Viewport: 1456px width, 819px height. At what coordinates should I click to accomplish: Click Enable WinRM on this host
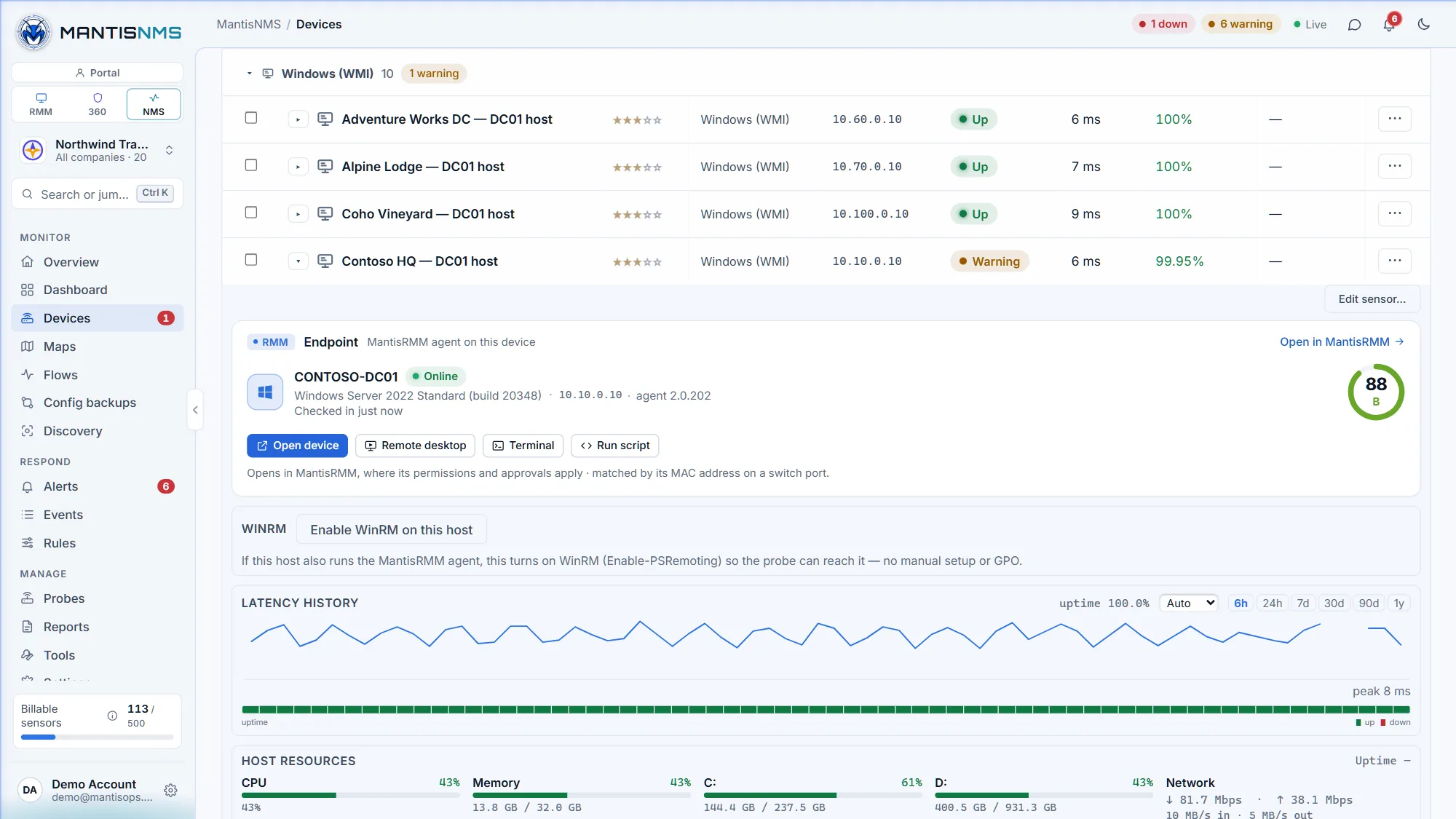391,530
